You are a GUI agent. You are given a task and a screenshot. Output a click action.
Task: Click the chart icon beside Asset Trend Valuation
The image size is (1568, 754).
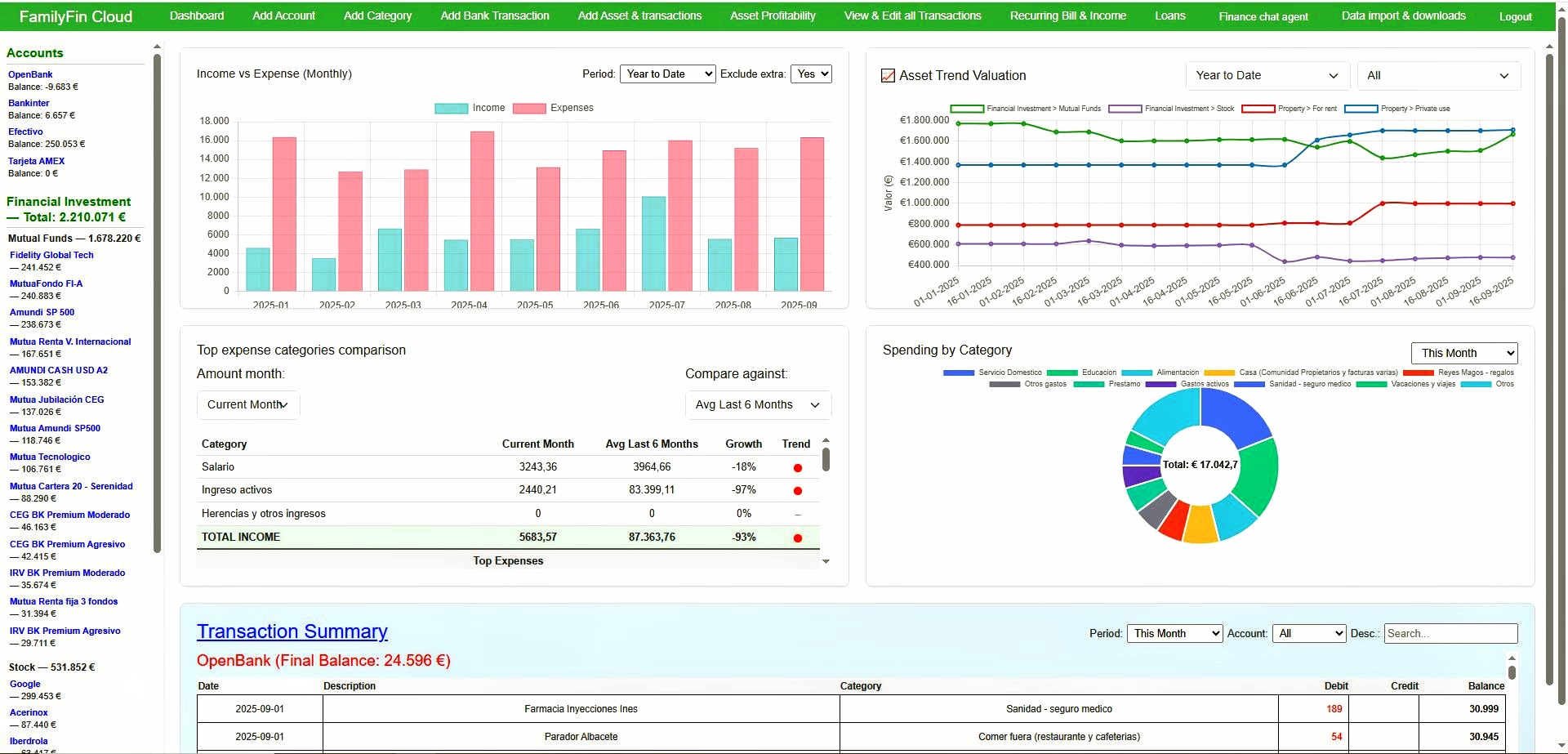click(888, 75)
